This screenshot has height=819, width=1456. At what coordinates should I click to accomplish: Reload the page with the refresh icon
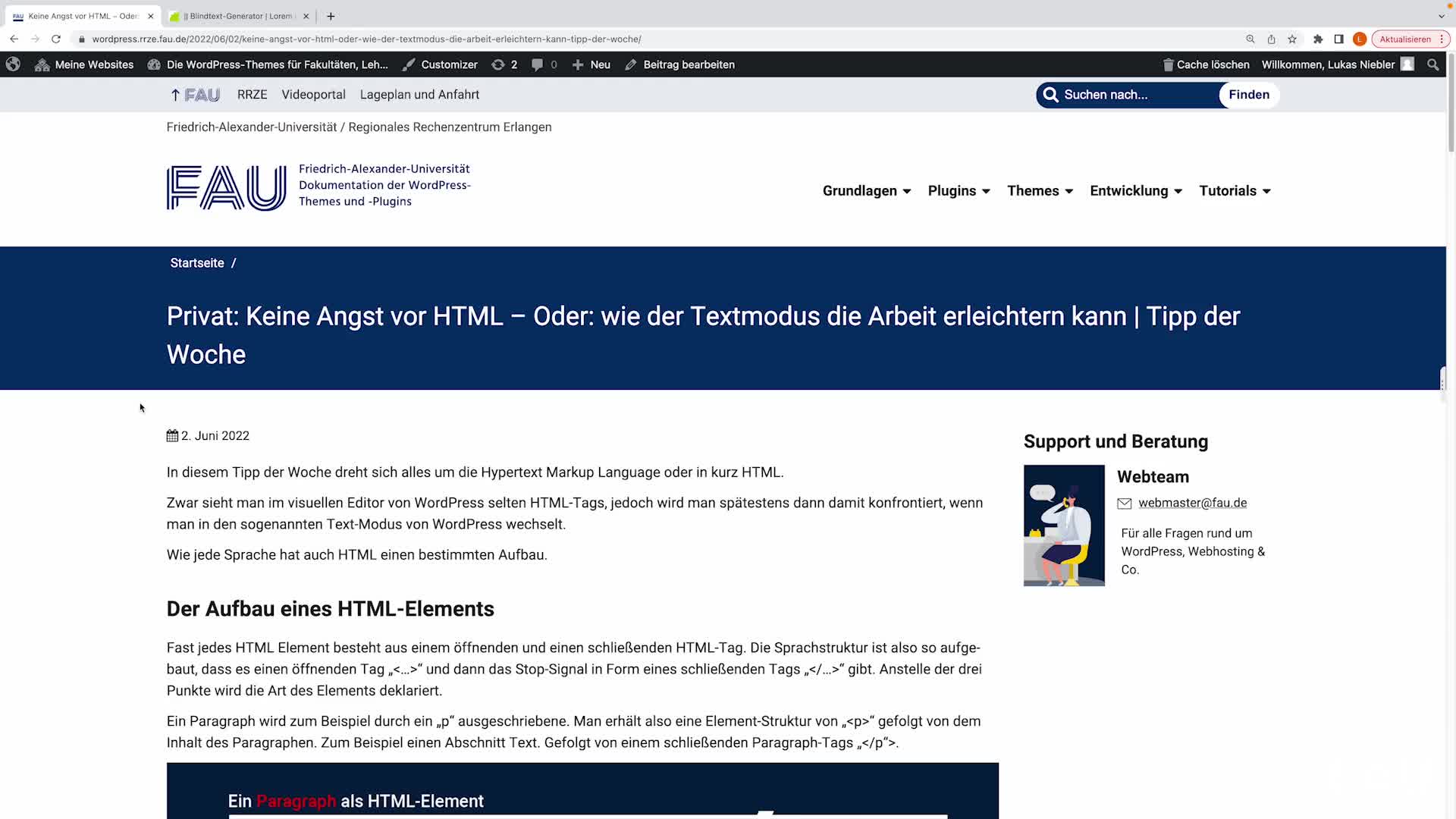point(56,39)
